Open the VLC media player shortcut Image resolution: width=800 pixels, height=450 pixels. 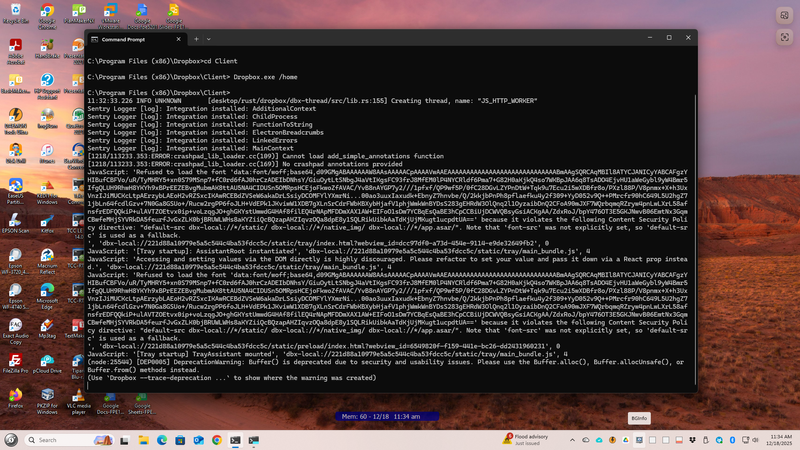79,396
